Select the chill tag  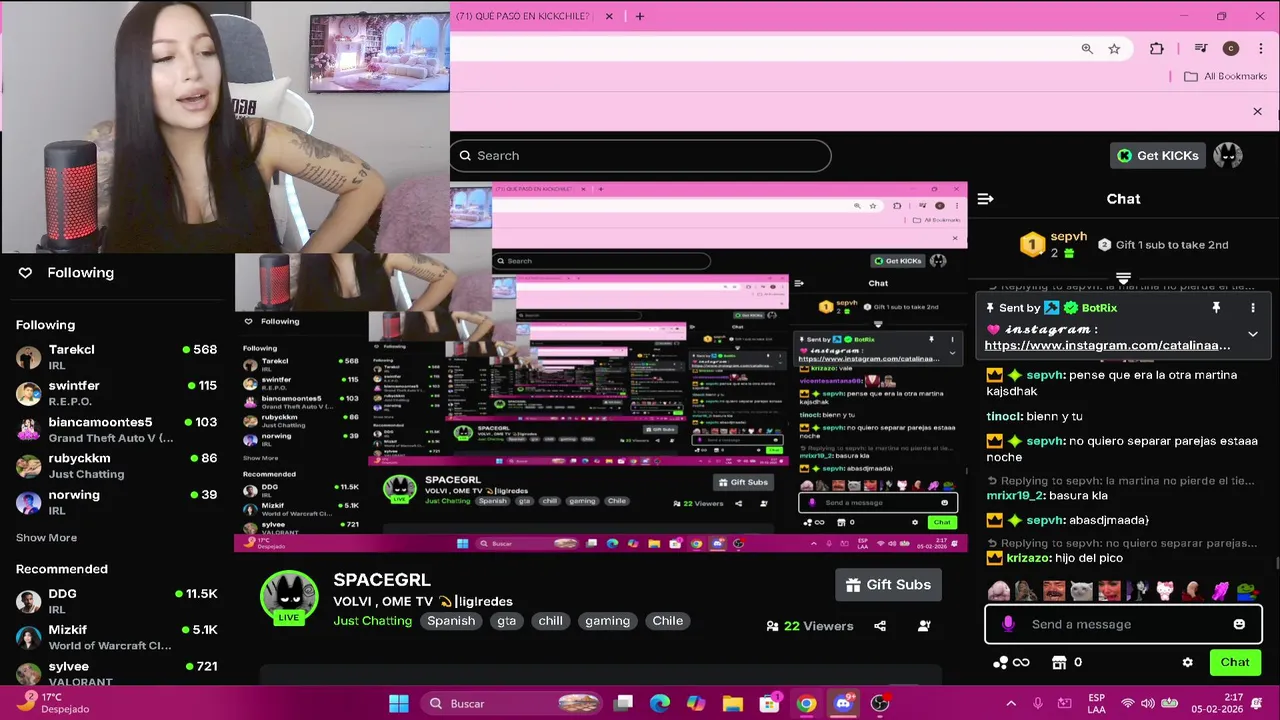[550, 621]
